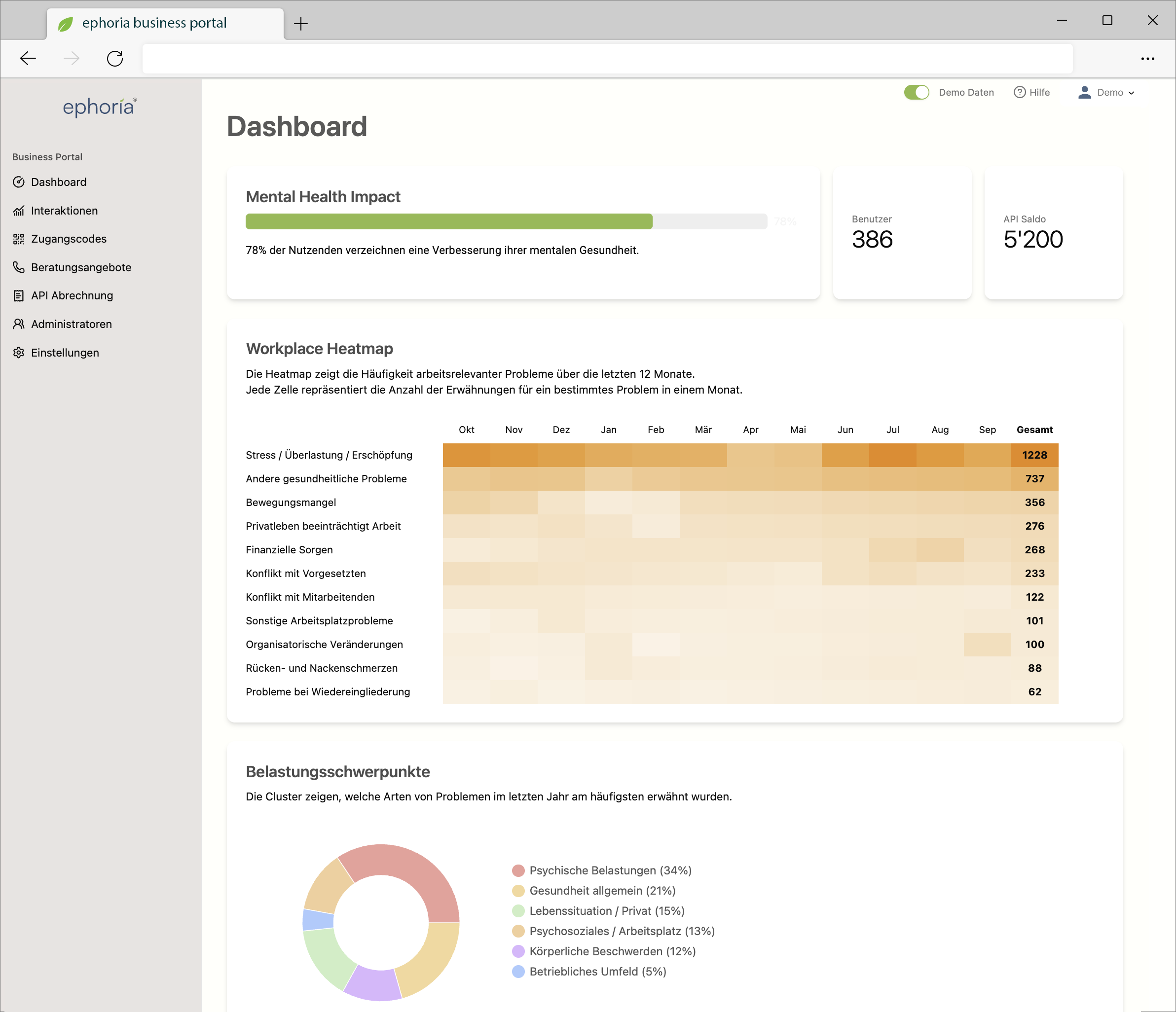Expand the Demo account dropdown chevron
Image resolution: width=1176 pixels, height=1012 pixels.
(x=1131, y=93)
